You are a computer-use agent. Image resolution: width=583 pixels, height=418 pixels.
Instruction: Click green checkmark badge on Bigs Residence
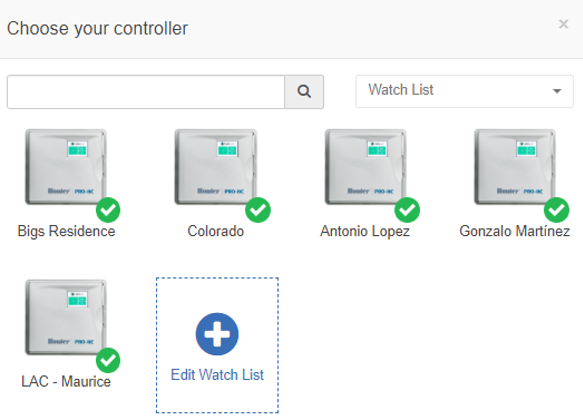pyautogui.click(x=108, y=210)
